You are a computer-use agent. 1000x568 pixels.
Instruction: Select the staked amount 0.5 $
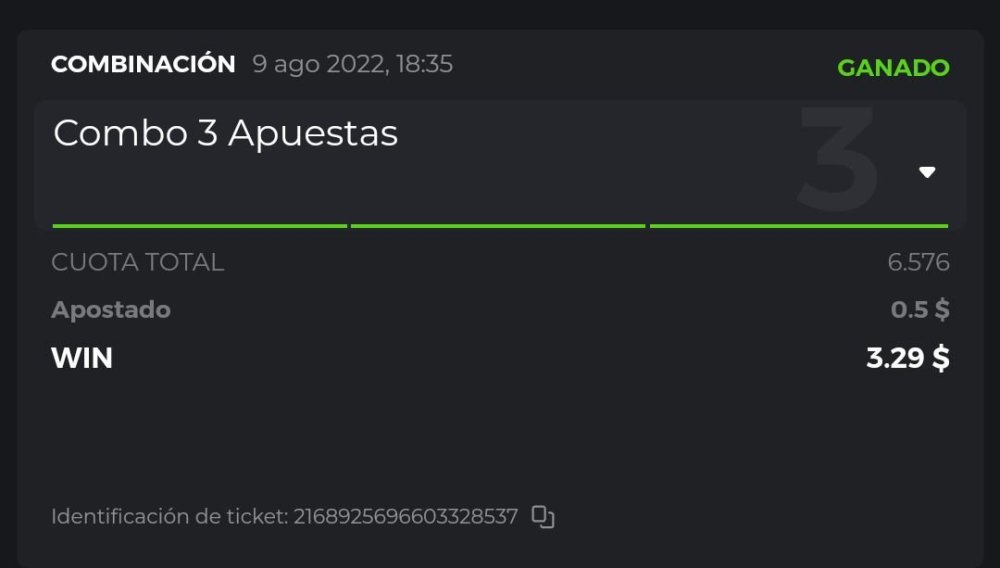point(920,310)
